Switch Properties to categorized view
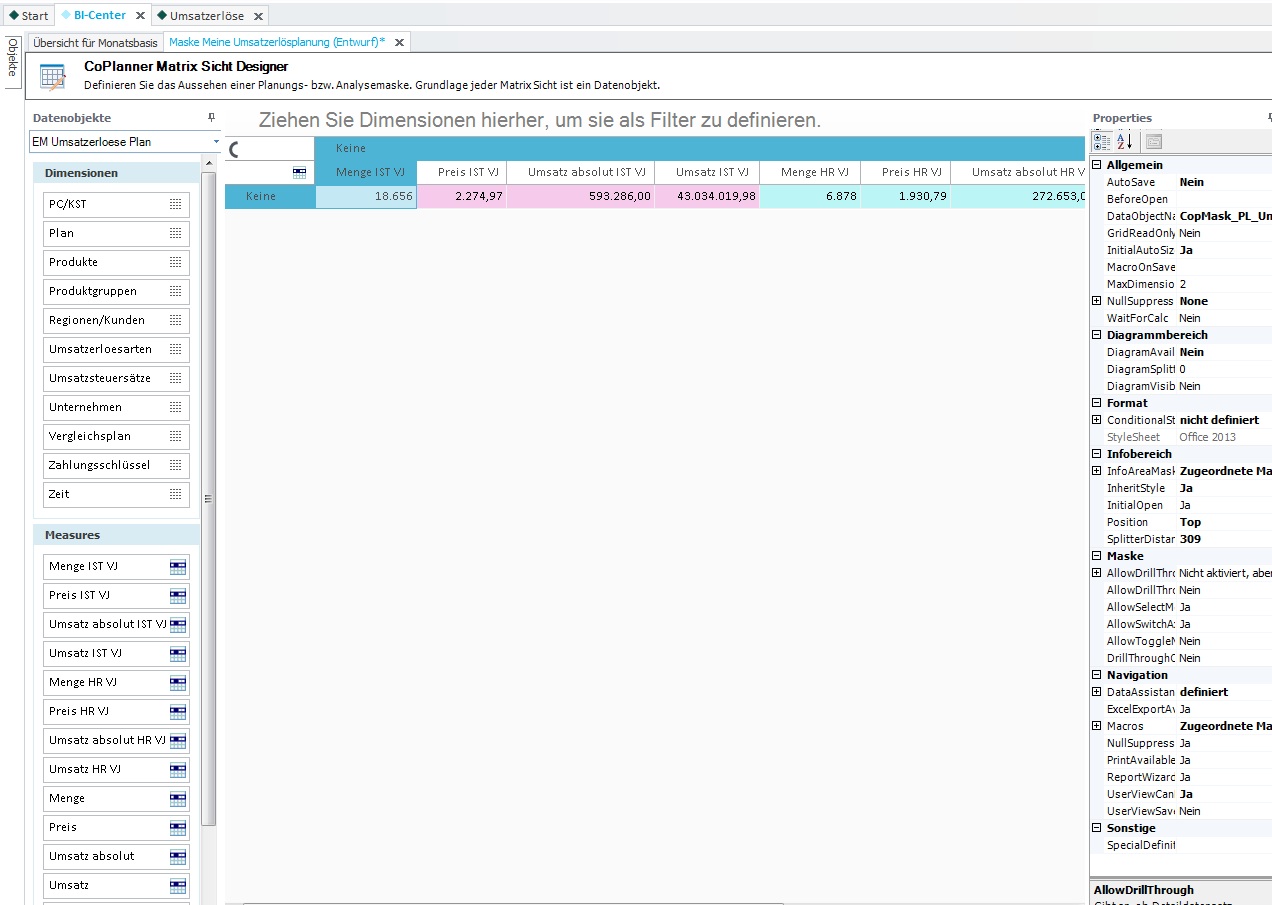1272x905 pixels. (1101, 141)
